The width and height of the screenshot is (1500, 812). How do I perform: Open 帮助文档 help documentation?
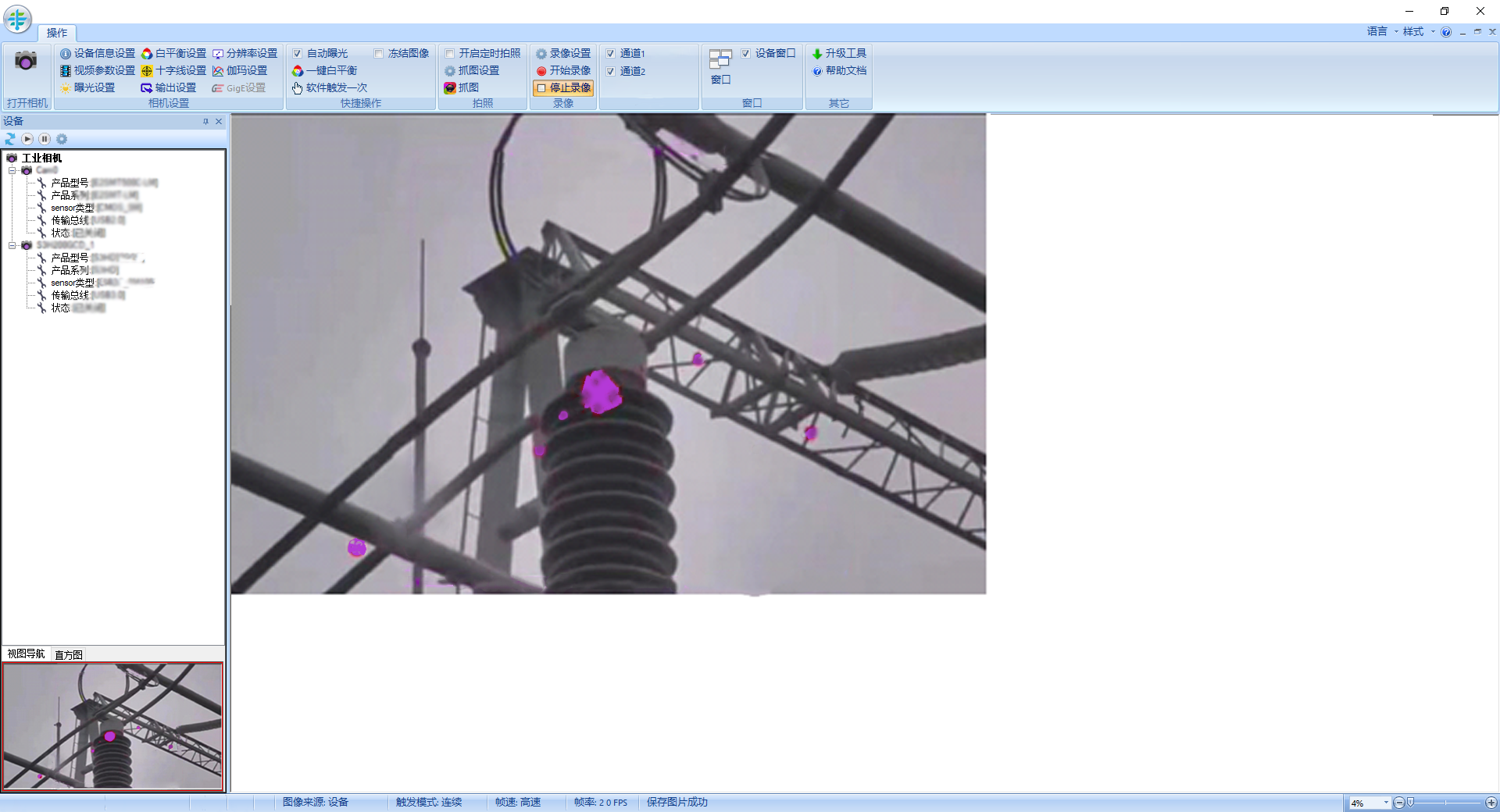[841, 70]
